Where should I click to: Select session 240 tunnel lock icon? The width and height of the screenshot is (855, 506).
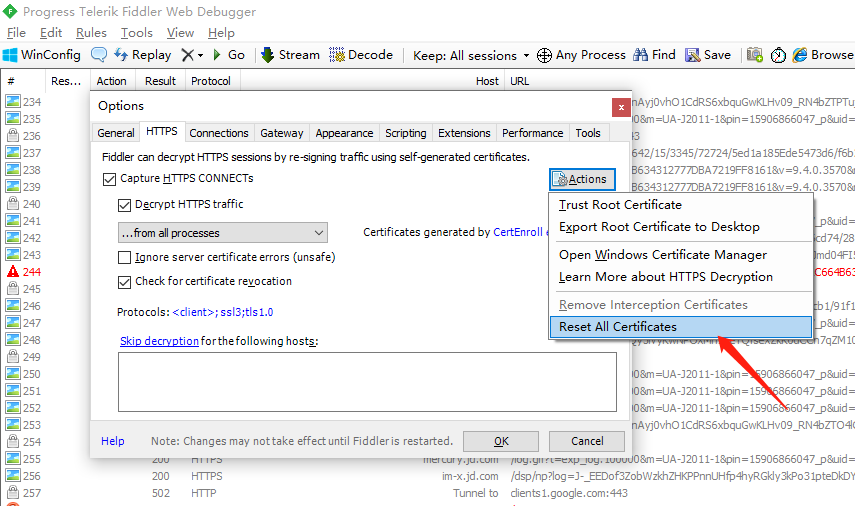pyautogui.click(x=13, y=203)
